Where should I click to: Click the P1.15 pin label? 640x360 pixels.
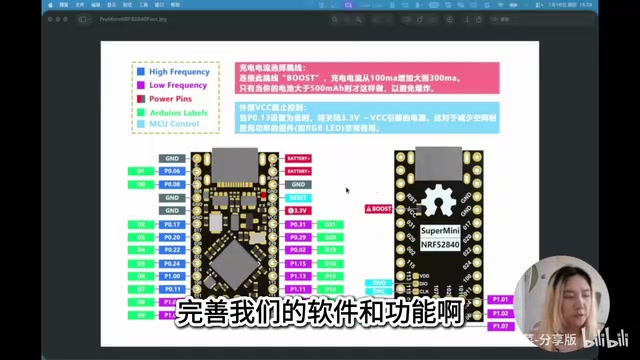tap(298, 264)
